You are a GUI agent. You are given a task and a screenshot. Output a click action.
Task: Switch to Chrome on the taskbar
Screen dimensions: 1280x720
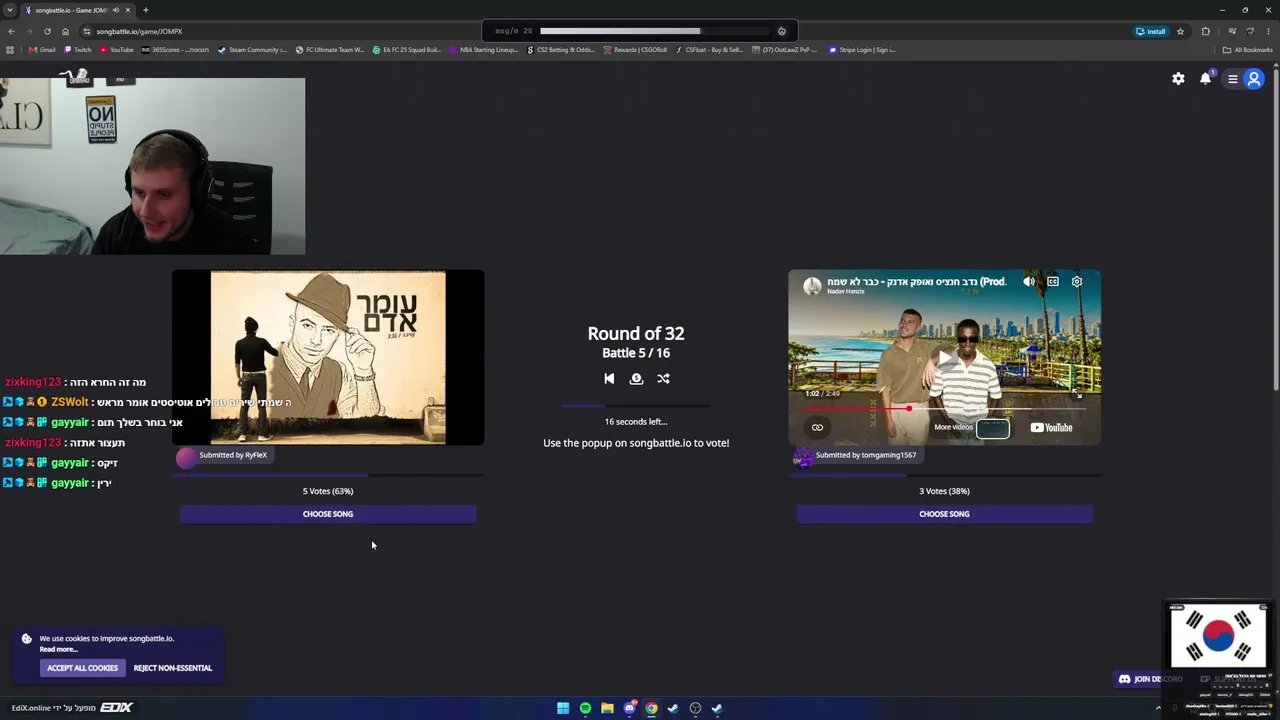click(651, 708)
